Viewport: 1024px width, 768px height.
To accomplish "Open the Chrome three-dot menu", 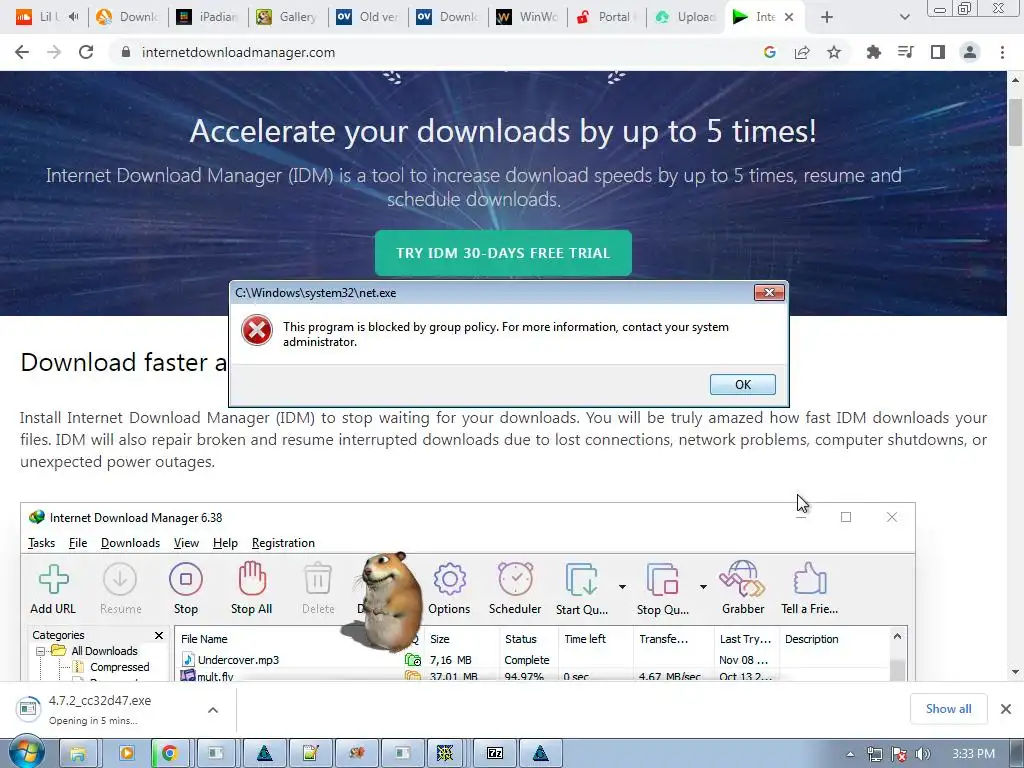I will point(1002,52).
